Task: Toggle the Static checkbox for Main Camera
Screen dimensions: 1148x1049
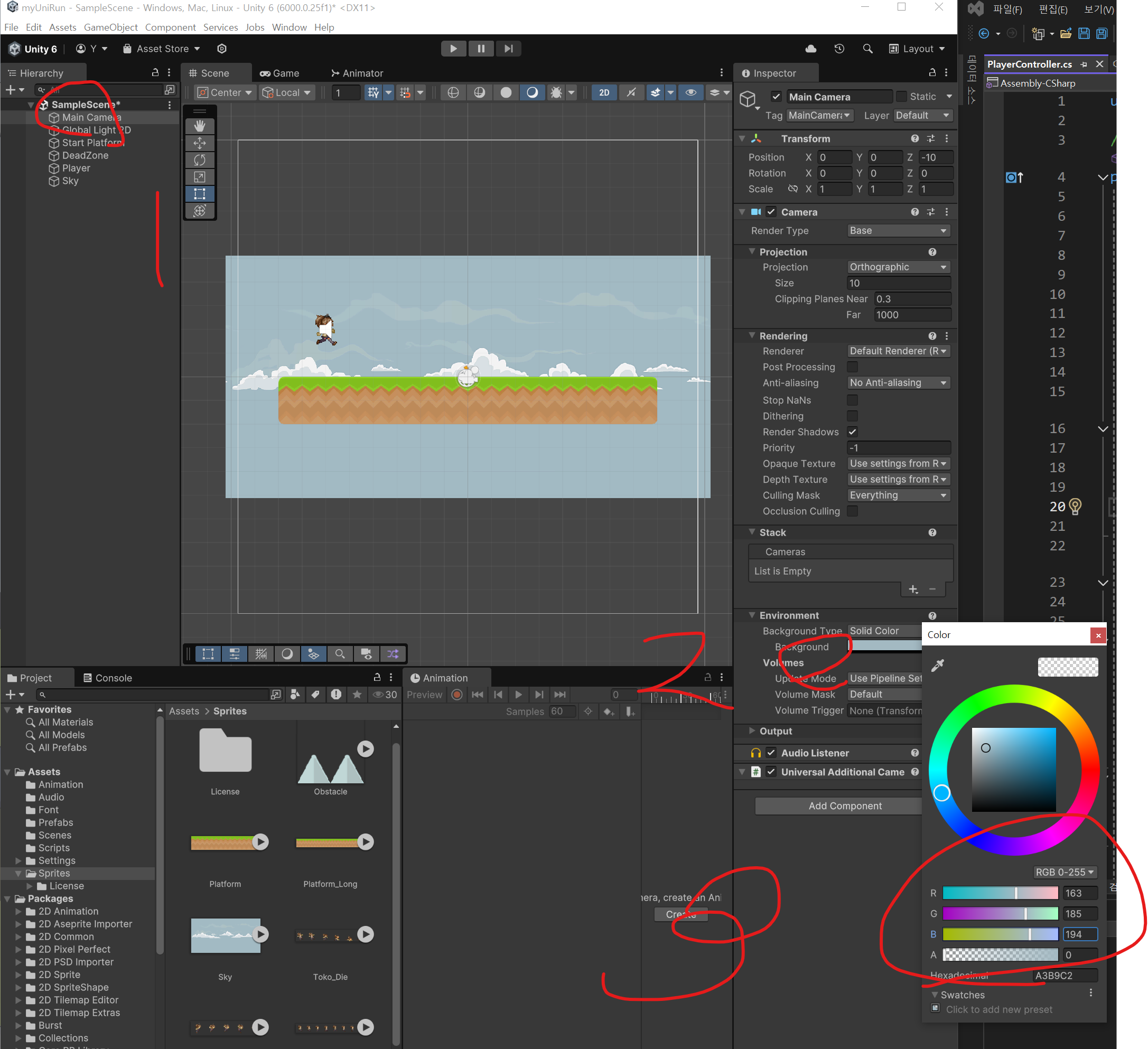Action: (901, 97)
